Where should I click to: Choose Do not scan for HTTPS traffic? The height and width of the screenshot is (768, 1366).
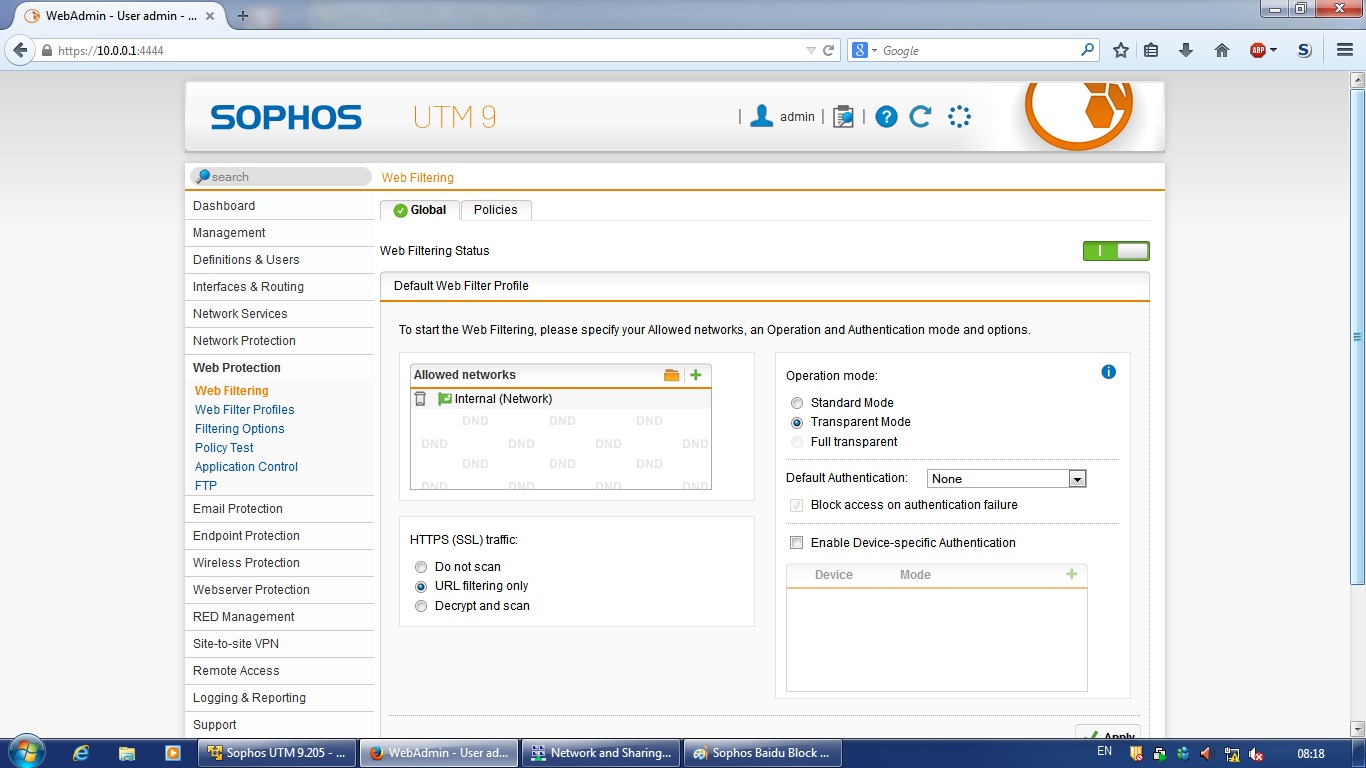pyautogui.click(x=421, y=567)
